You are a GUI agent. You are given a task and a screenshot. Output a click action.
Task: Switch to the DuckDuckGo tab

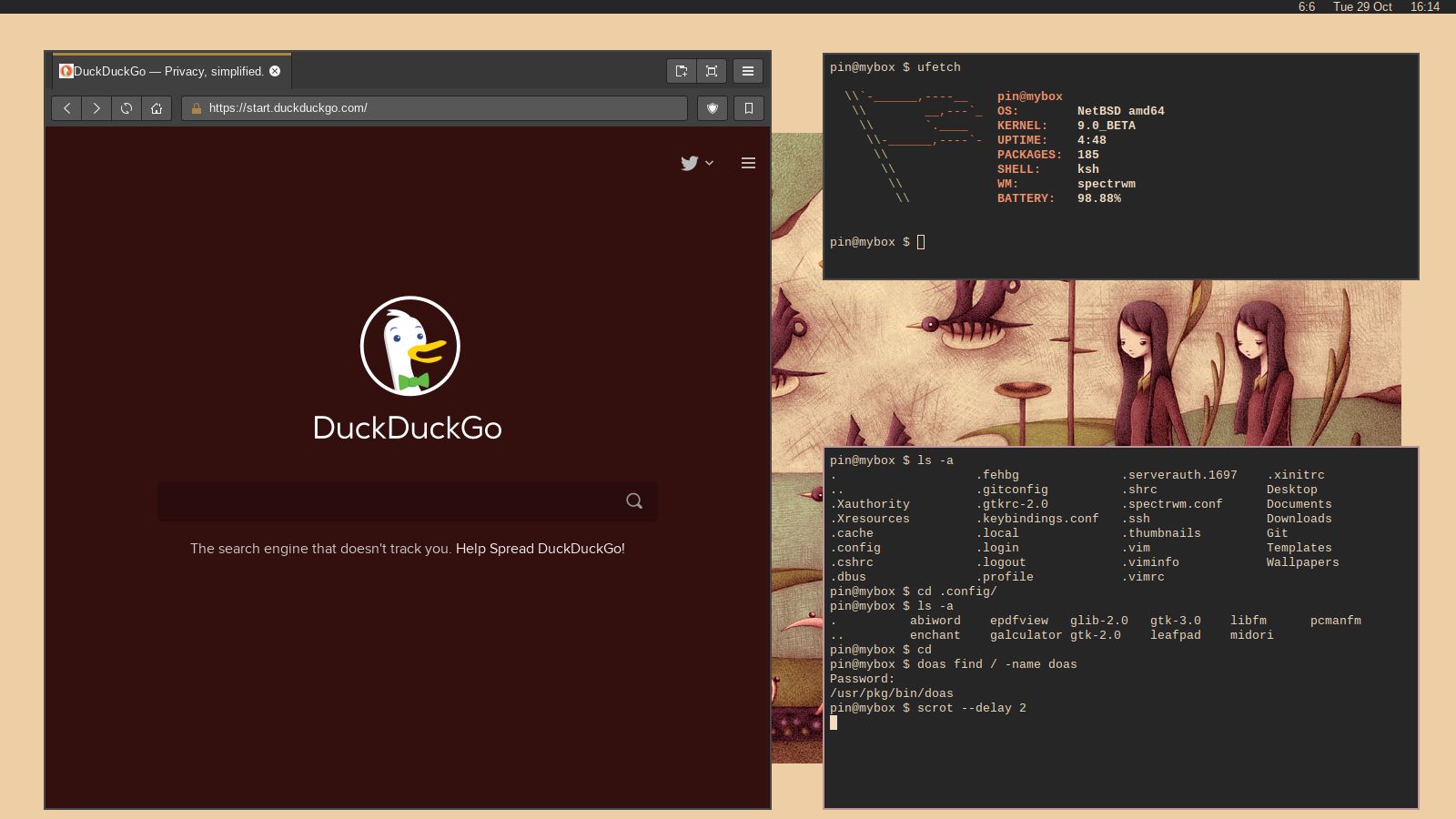pyautogui.click(x=164, y=70)
